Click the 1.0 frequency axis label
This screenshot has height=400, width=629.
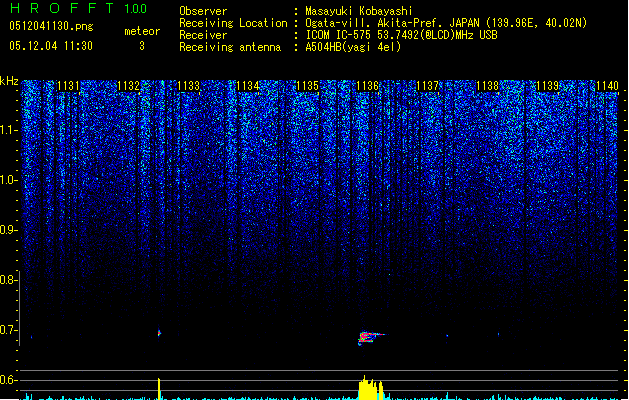(x=8, y=181)
